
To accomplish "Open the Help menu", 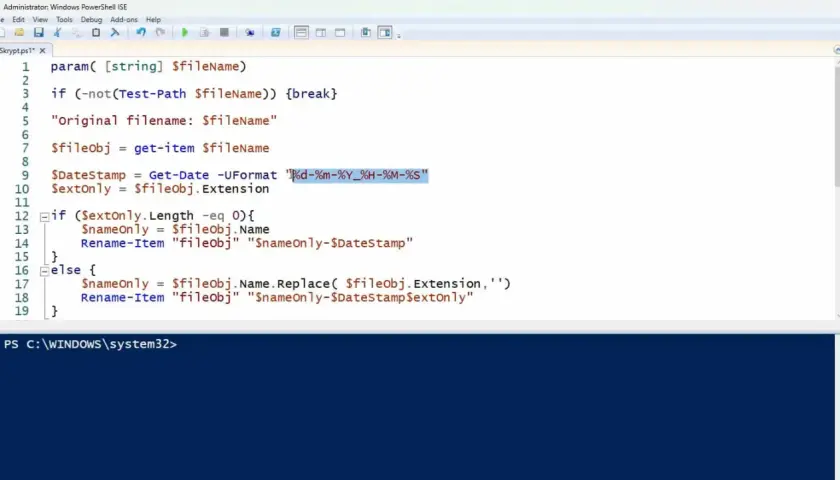I will tap(153, 19).
